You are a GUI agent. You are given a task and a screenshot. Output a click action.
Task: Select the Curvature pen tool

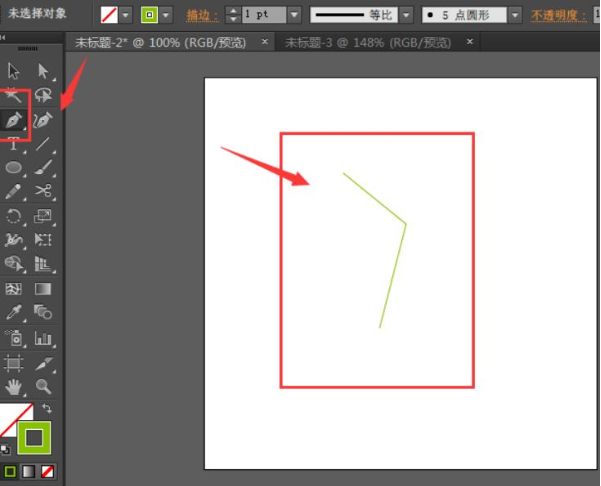[43, 120]
